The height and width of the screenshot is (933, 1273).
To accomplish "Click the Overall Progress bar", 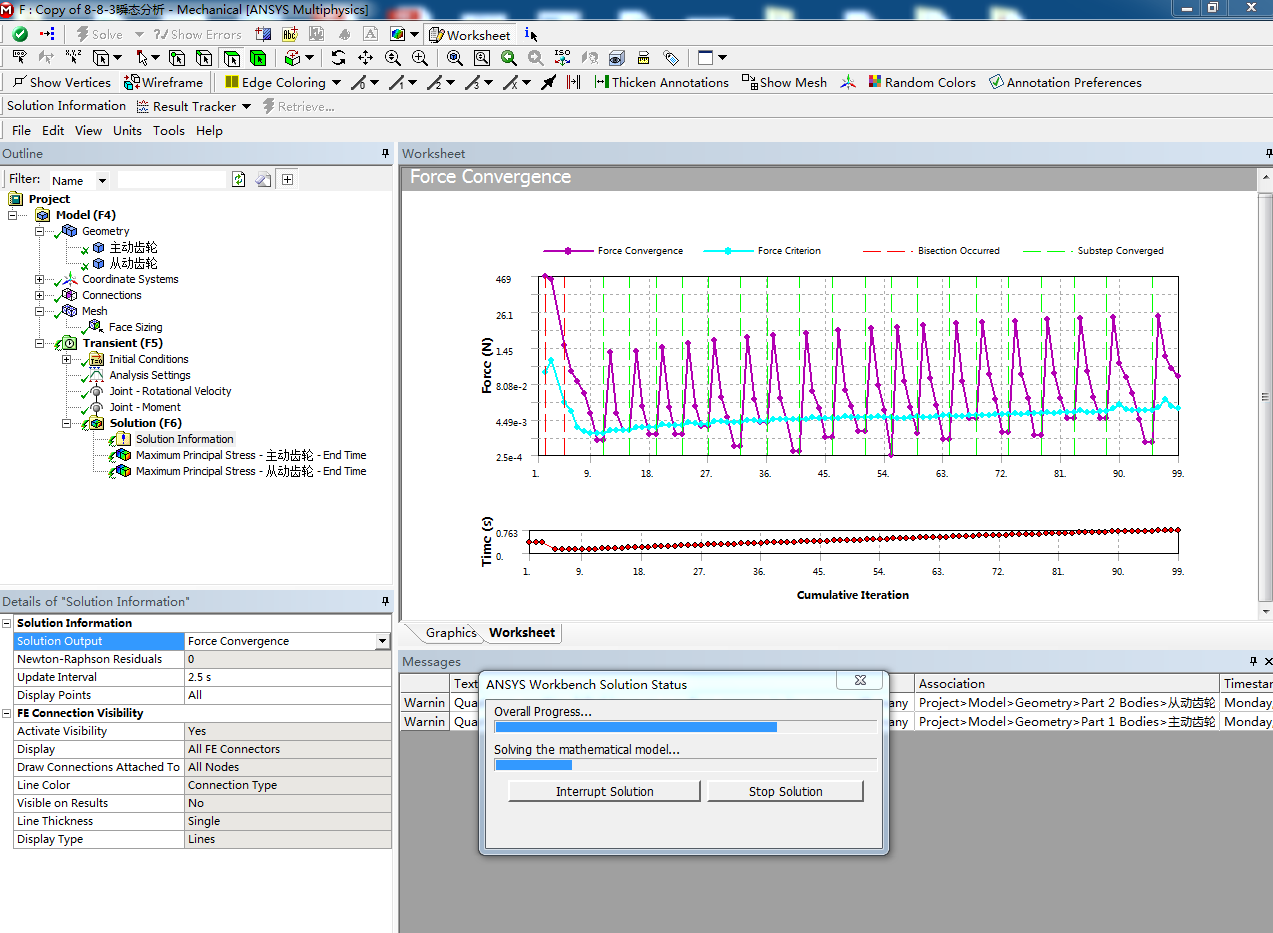I will [685, 727].
